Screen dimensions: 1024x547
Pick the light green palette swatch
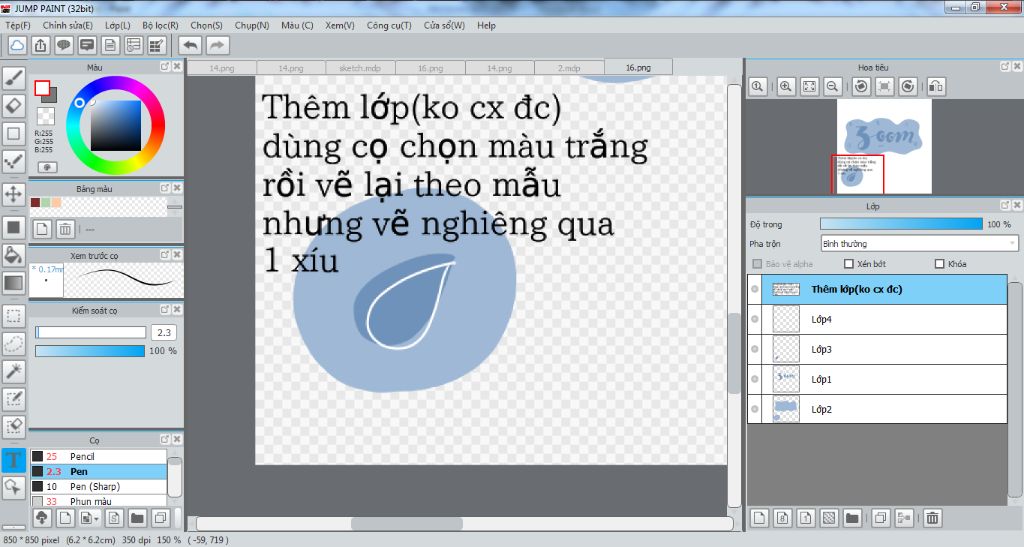46,202
